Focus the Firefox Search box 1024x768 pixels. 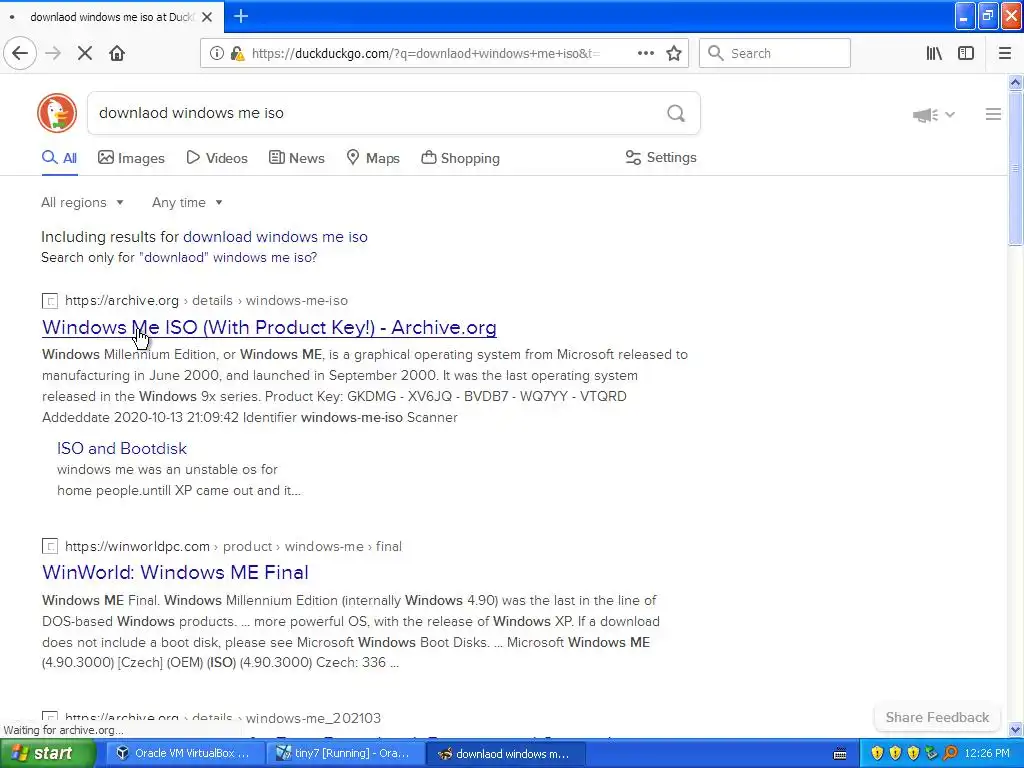(x=775, y=53)
